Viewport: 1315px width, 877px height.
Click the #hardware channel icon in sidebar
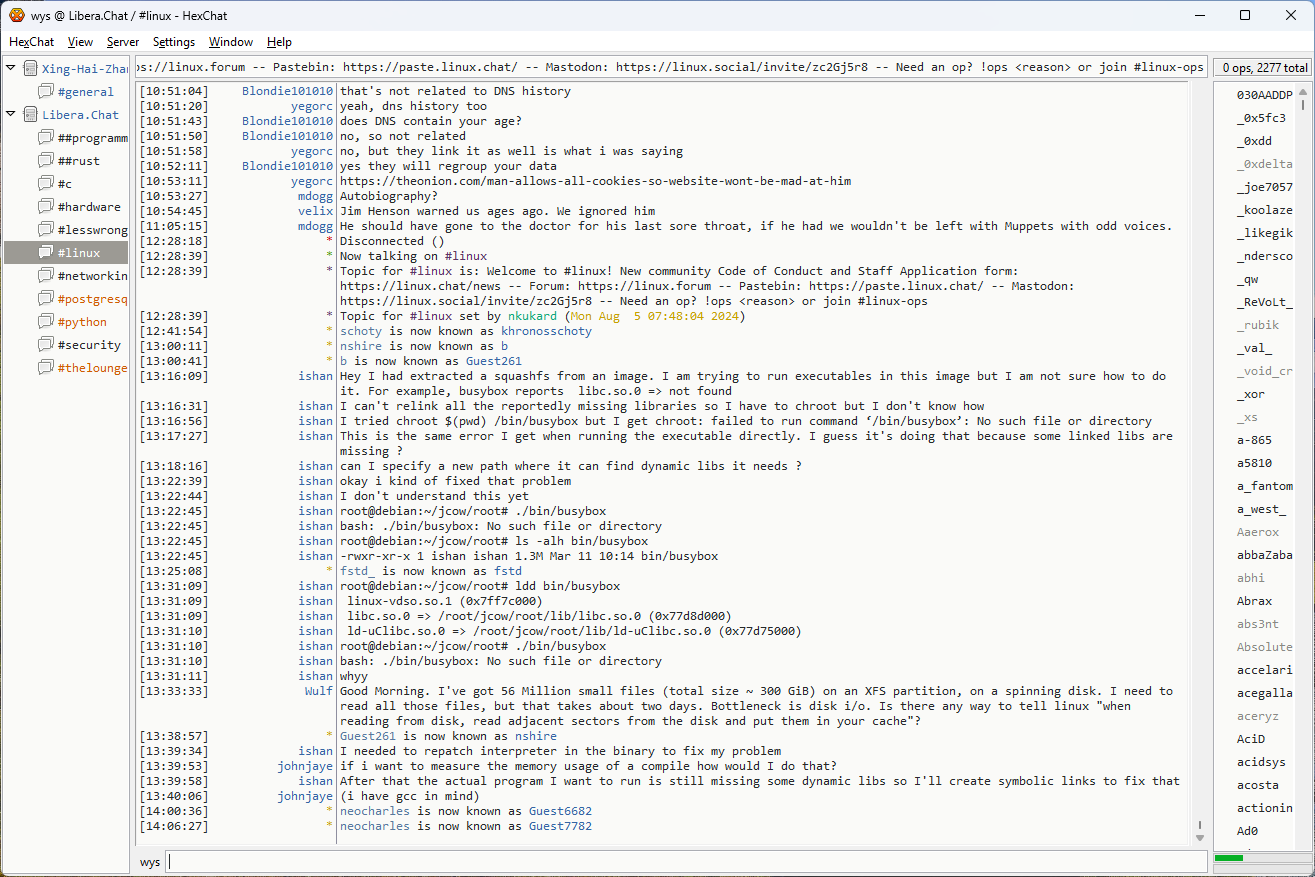pos(46,207)
